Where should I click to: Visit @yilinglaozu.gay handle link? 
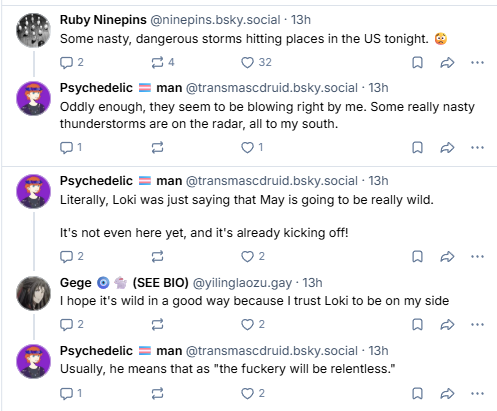click(x=242, y=283)
